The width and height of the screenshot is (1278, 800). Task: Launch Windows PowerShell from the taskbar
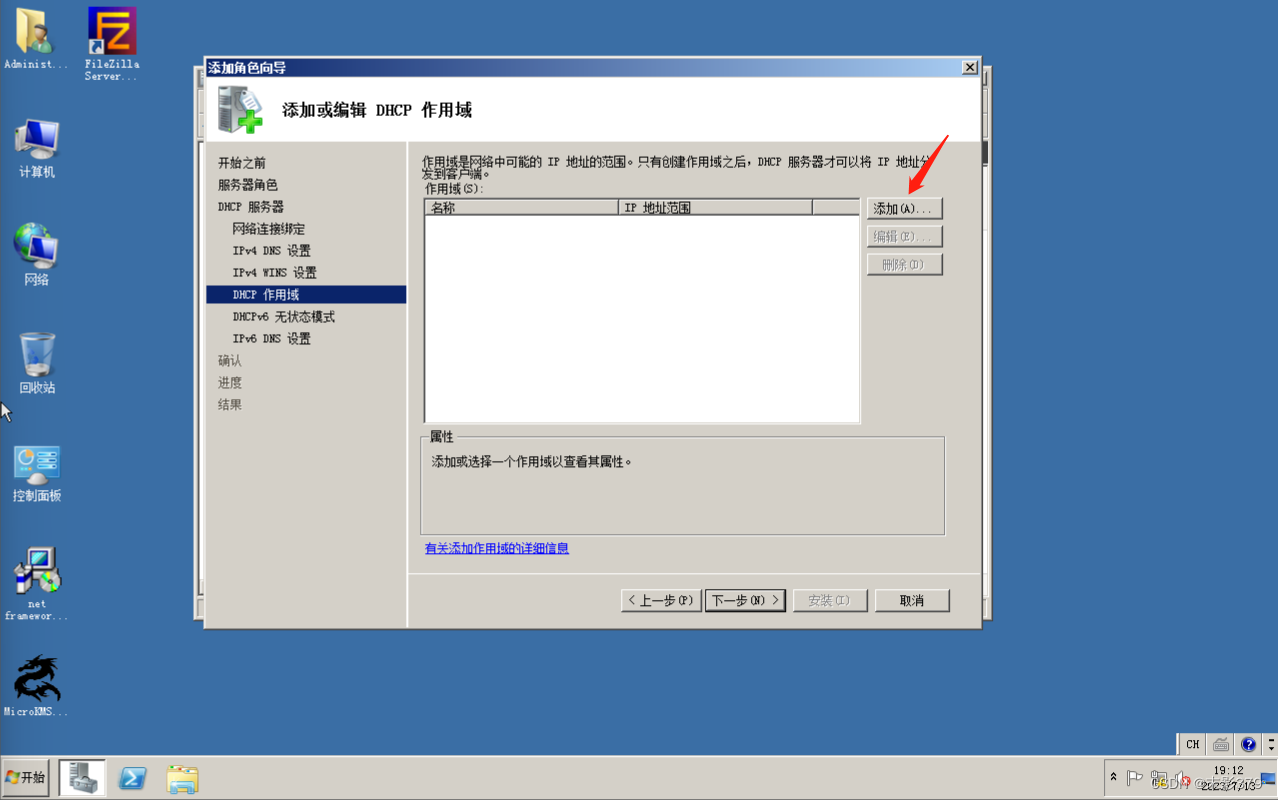click(x=131, y=778)
